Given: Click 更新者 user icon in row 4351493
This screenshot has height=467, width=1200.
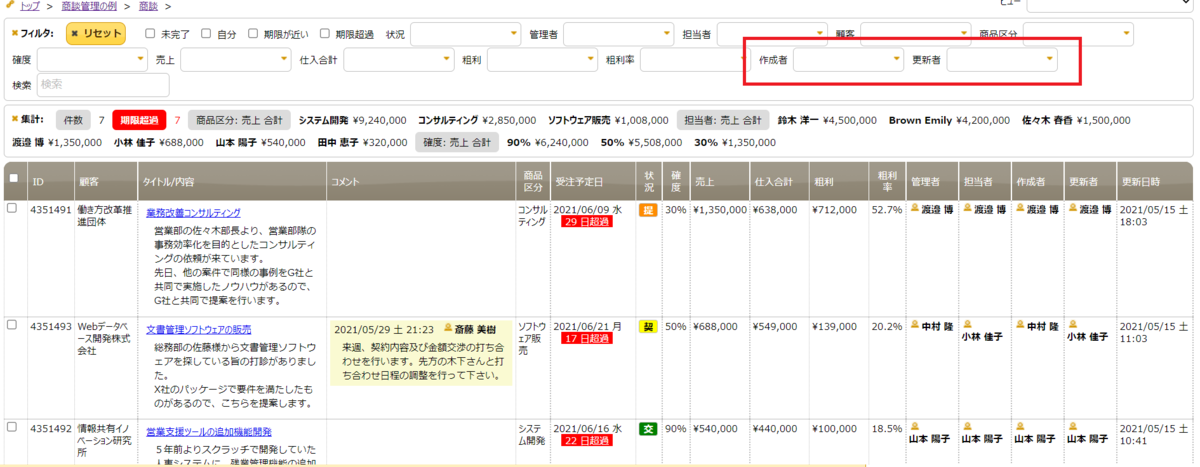Looking at the screenshot, I should click(1071, 325).
